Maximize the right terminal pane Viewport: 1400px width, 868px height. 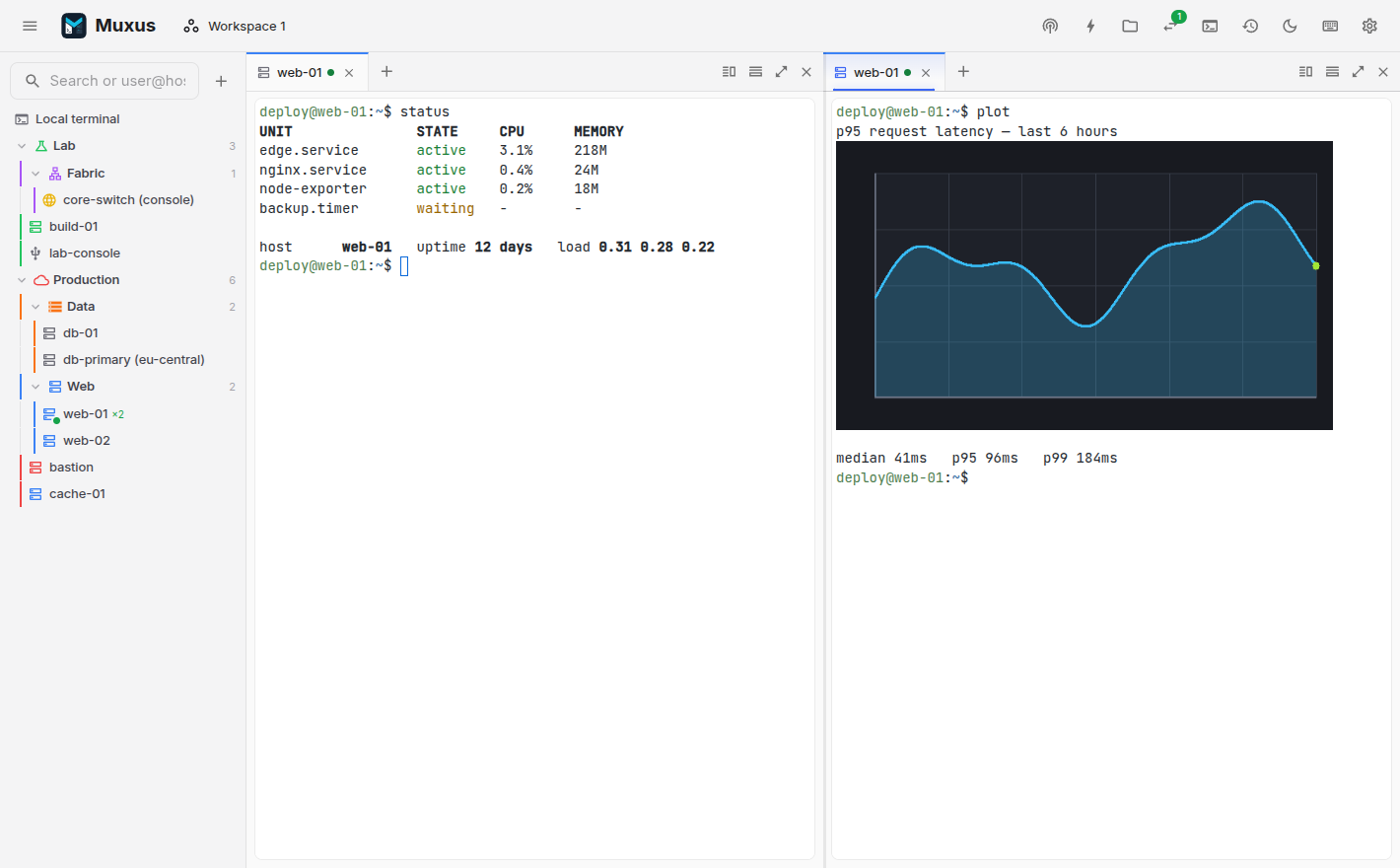point(1358,71)
